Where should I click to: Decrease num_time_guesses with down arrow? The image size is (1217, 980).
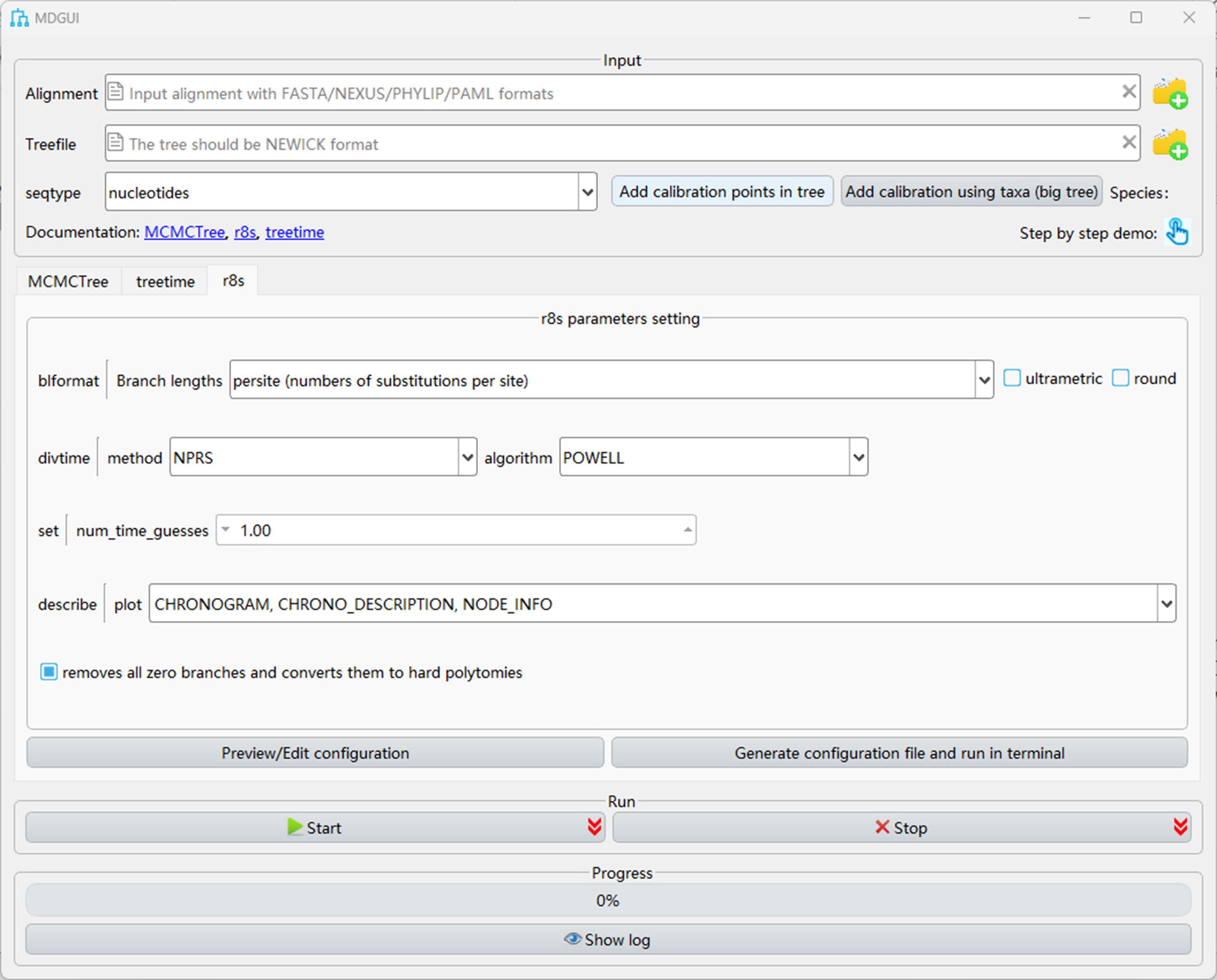225,530
